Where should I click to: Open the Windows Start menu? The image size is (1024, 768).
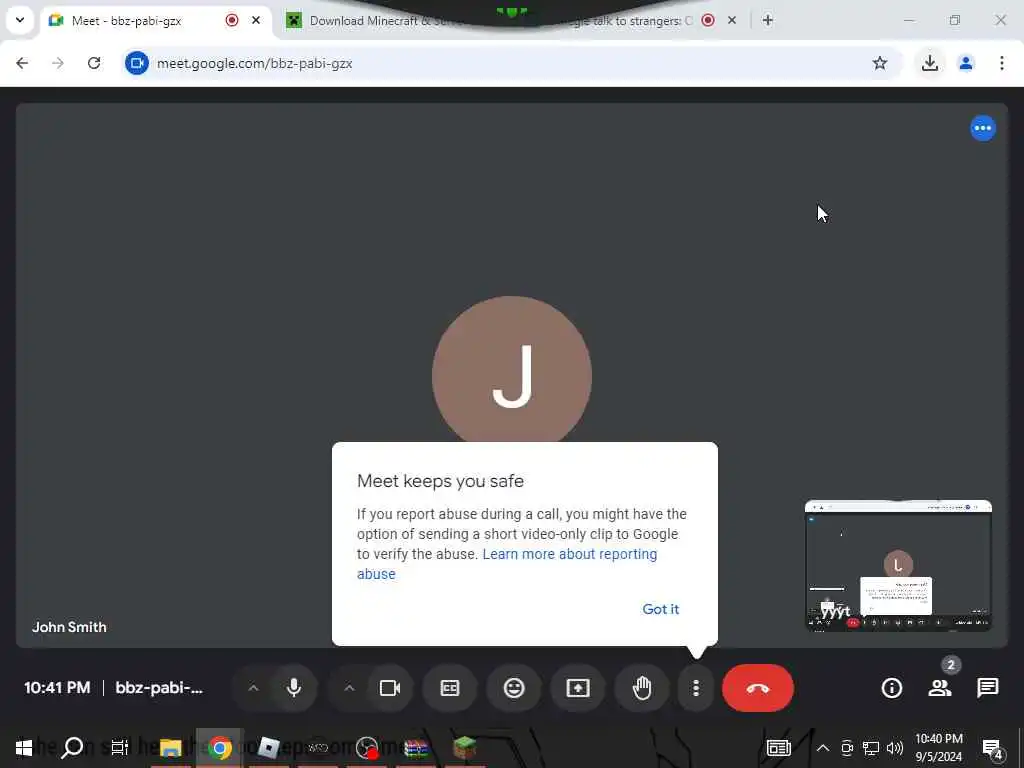24,748
